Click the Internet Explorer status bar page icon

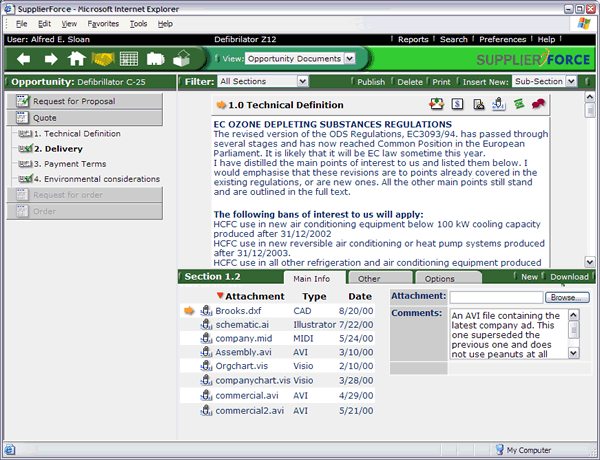[x=10, y=450]
